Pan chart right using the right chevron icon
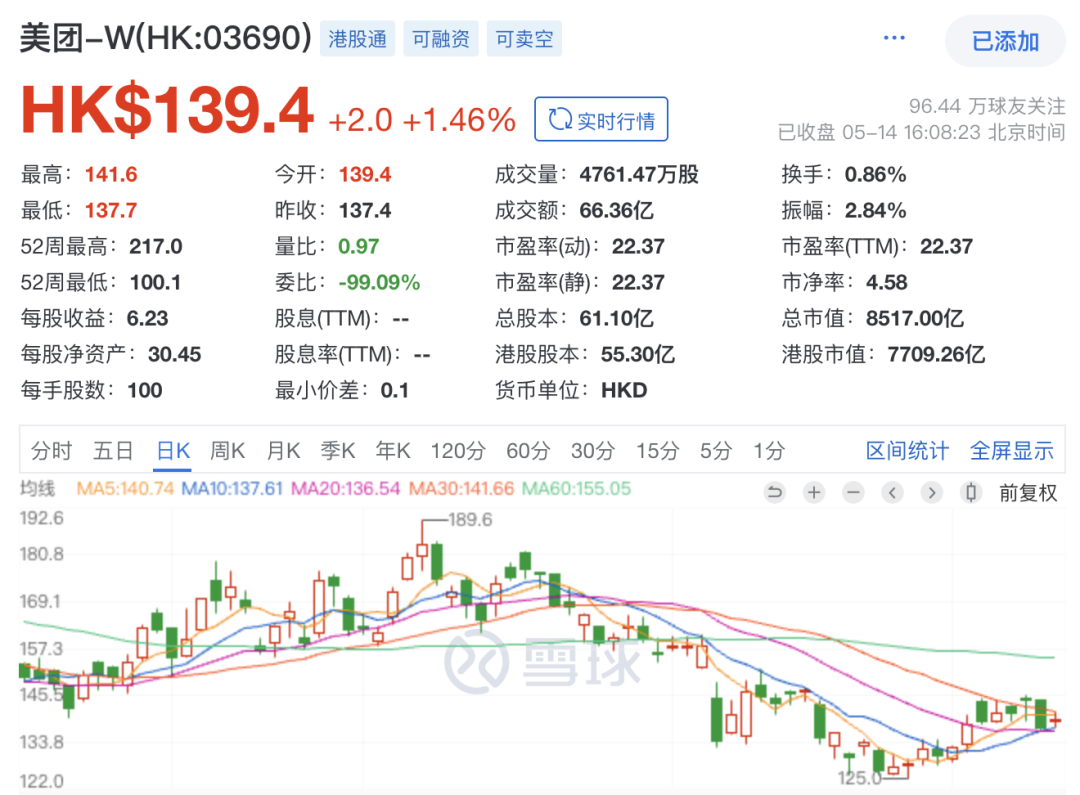 (x=931, y=492)
